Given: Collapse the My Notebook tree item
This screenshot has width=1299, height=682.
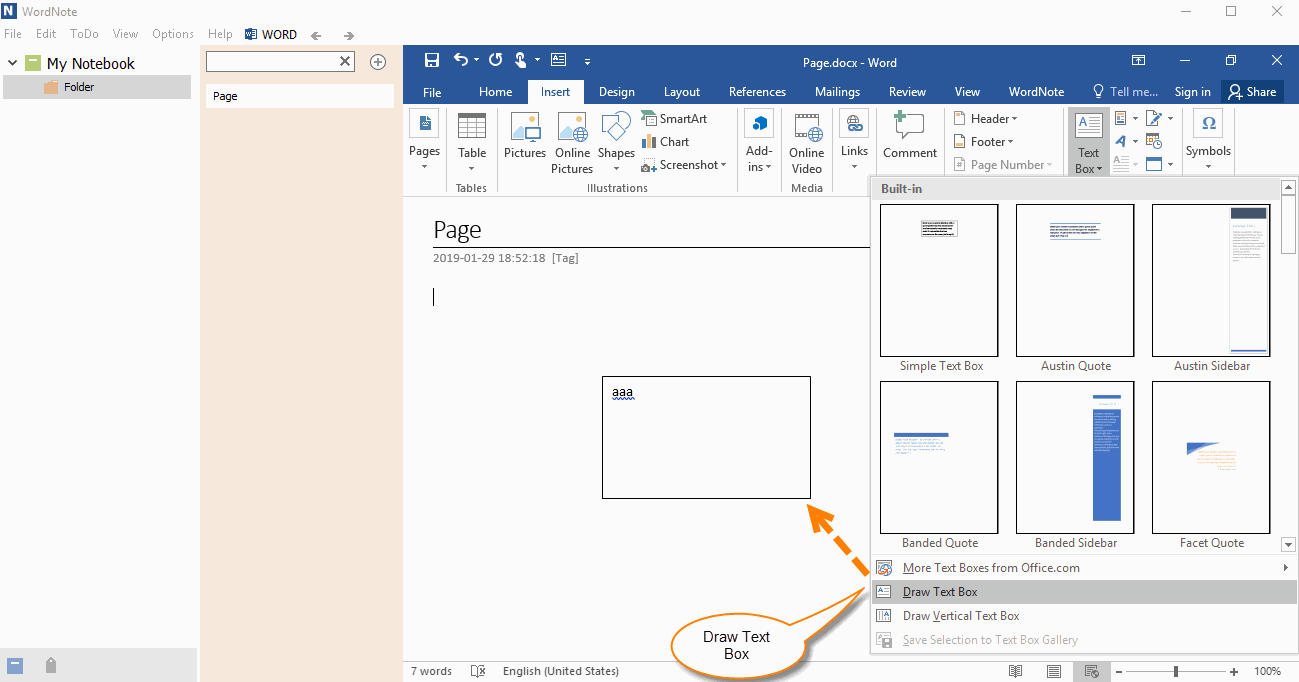Looking at the screenshot, I should (x=12, y=62).
